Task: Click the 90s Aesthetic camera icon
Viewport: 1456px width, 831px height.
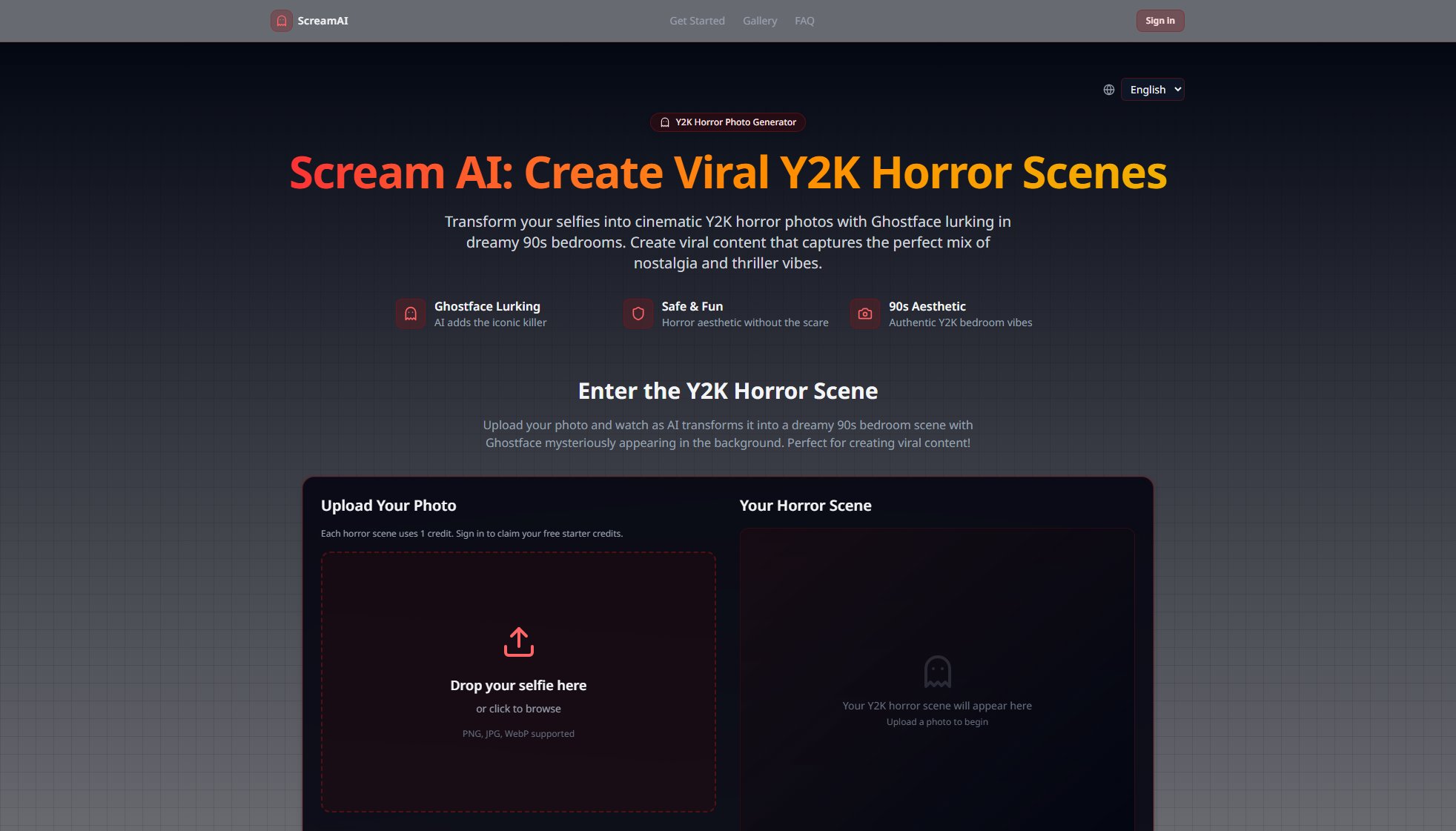Action: pos(864,314)
